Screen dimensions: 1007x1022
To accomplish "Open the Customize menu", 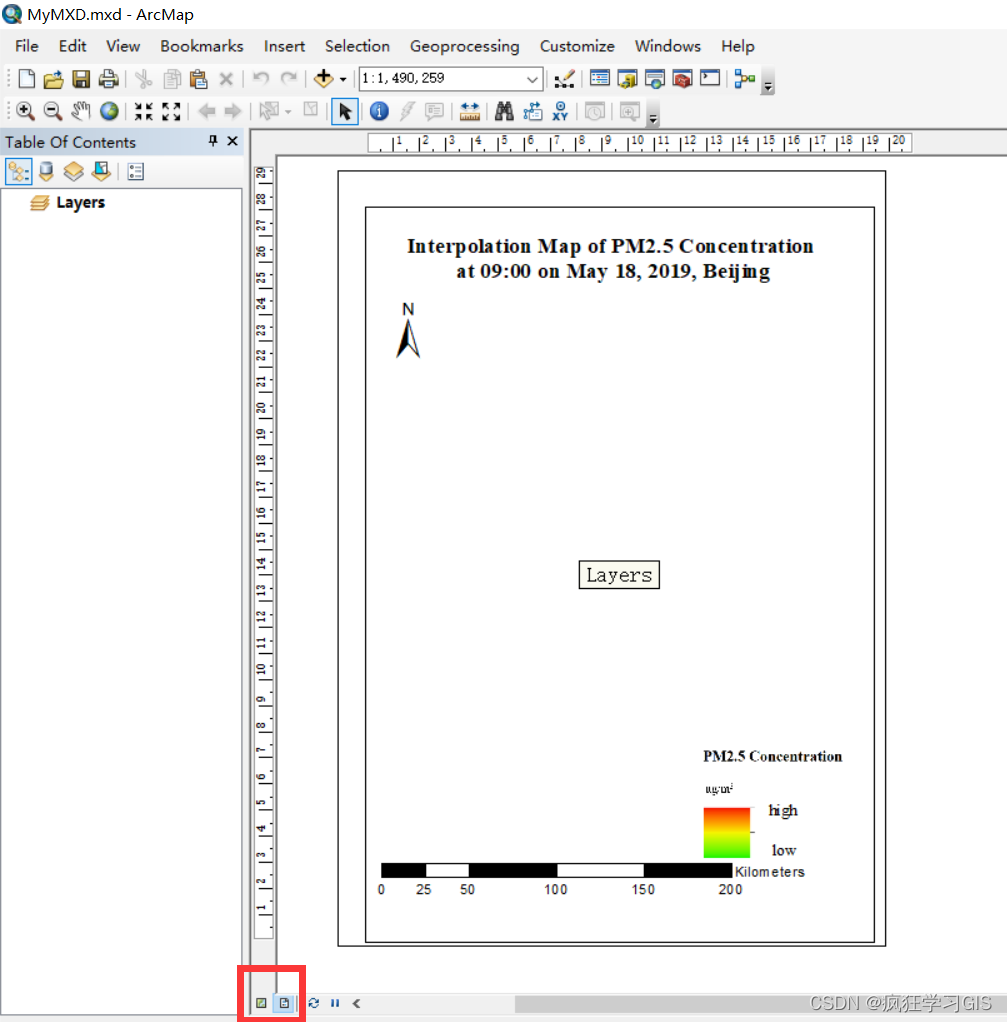I will (x=577, y=46).
